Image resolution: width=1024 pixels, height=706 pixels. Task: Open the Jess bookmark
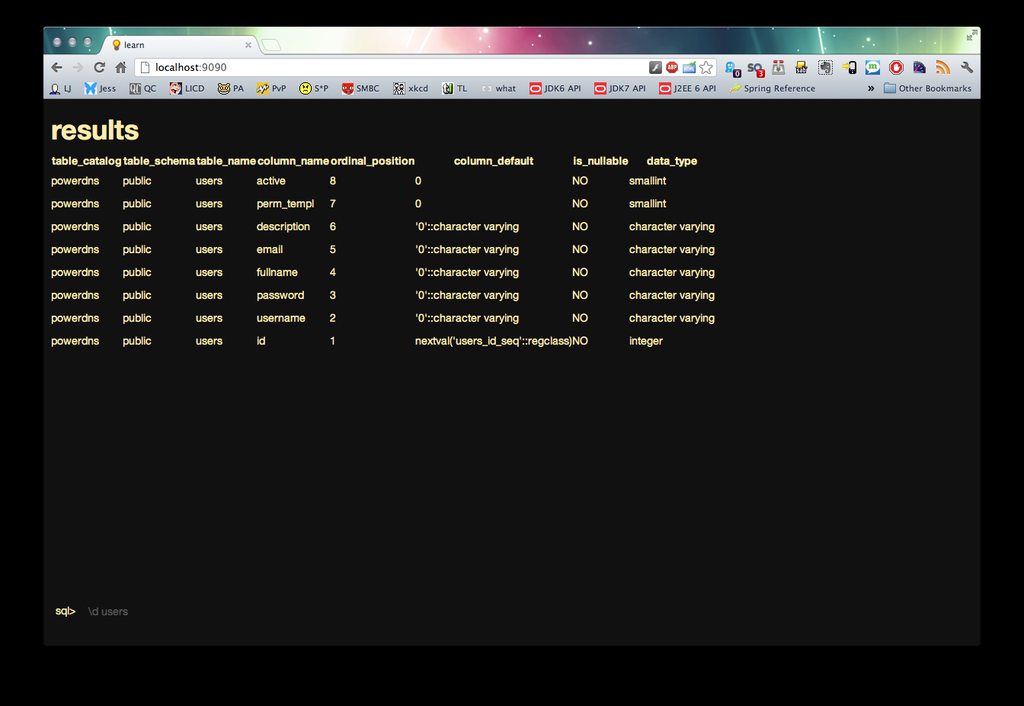point(100,88)
